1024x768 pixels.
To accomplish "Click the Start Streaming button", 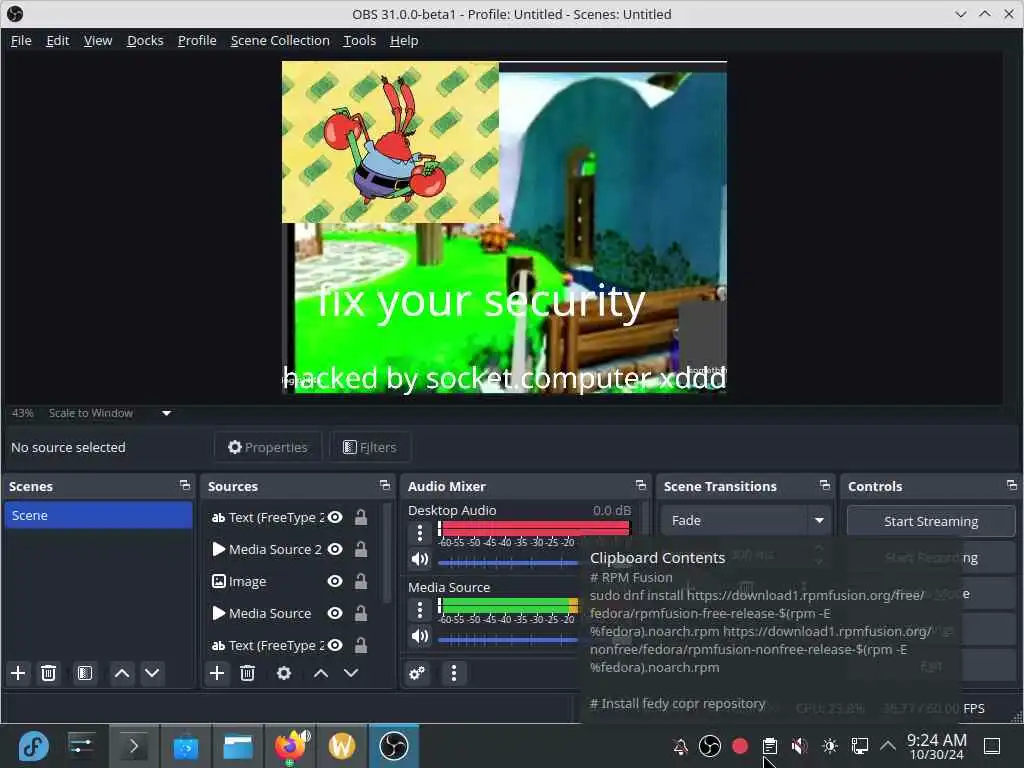I will 931,521.
